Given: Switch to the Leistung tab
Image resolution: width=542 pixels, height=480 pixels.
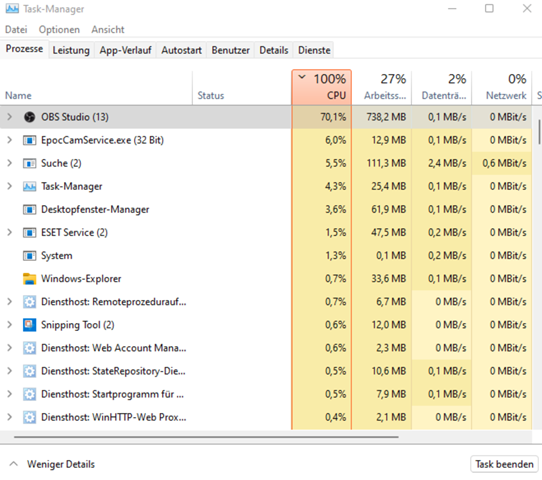Looking at the screenshot, I should [71, 50].
